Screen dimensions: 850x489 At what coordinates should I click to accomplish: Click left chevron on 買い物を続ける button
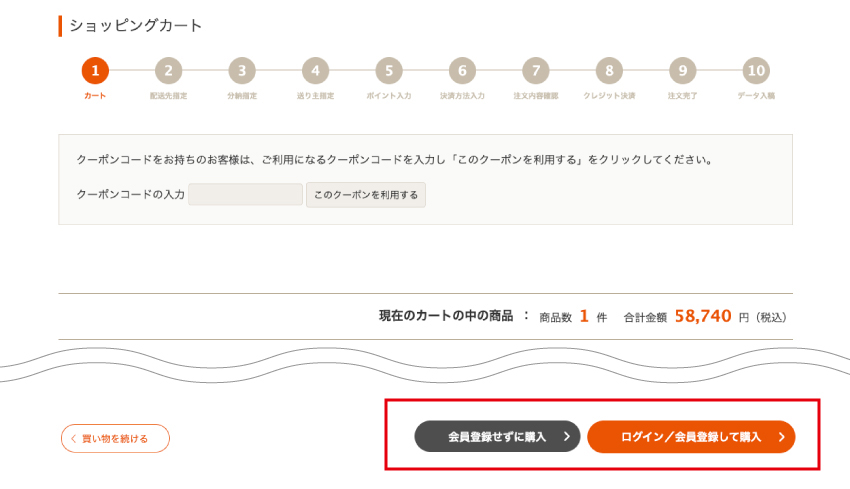73,438
